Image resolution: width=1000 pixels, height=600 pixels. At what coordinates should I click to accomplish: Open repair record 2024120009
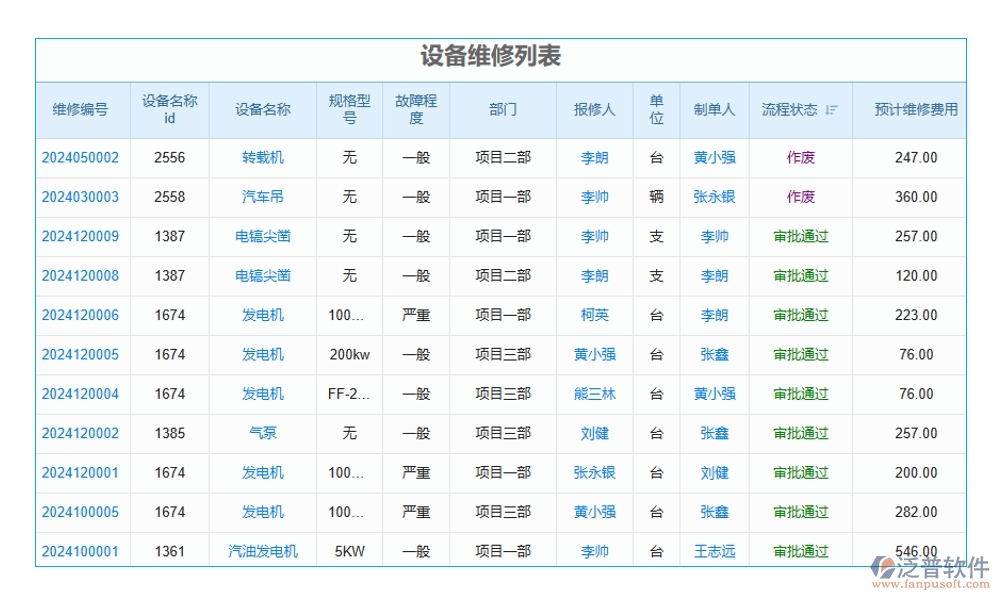click(80, 236)
